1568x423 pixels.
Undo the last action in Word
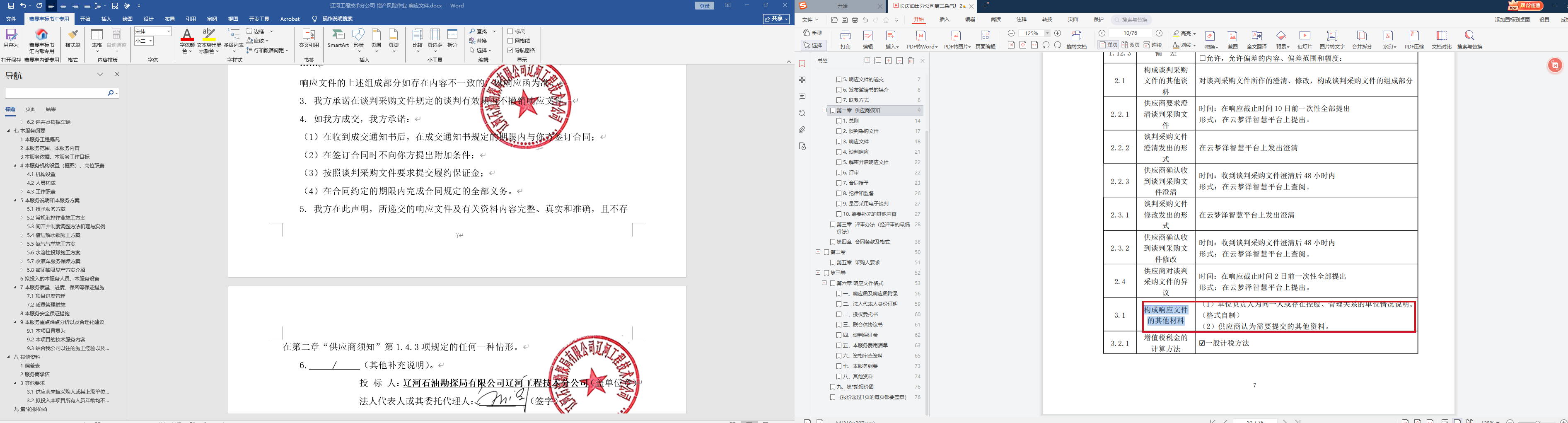(23, 5)
